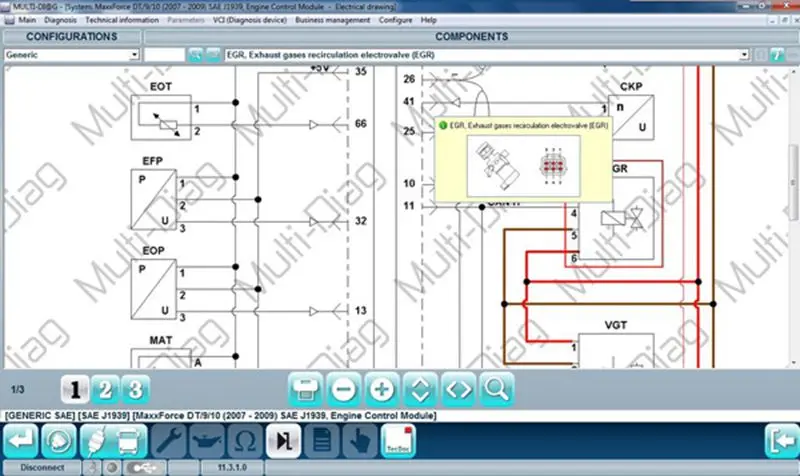Open the Configure menu
This screenshot has width=800, height=476.
tap(395, 20)
